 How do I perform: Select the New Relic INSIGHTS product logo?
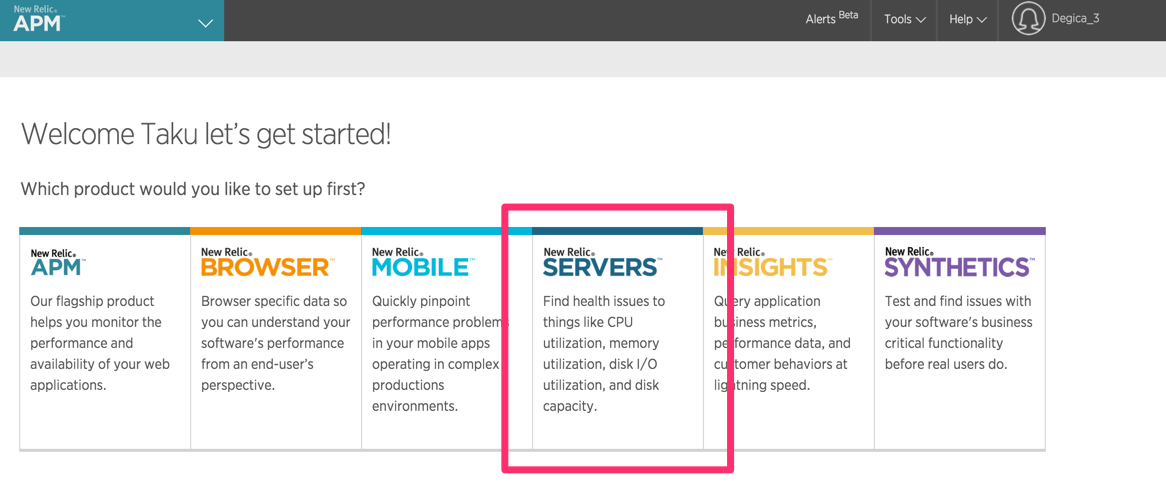[771, 262]
